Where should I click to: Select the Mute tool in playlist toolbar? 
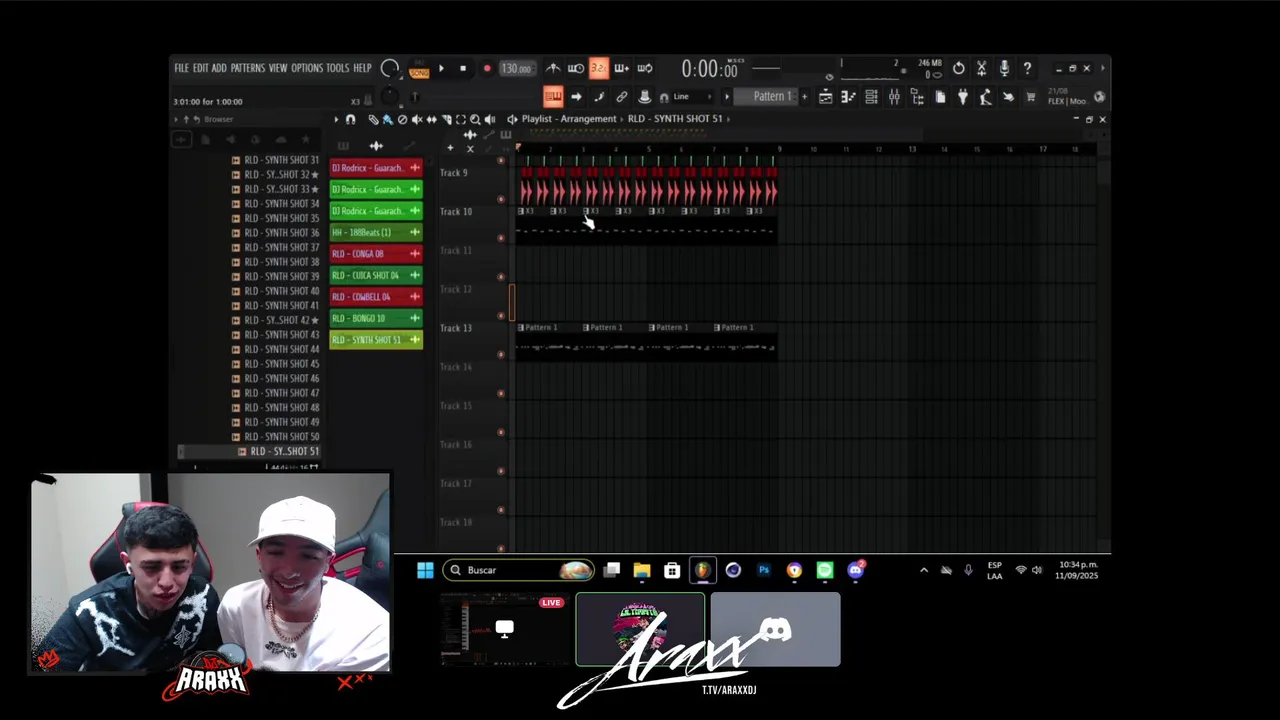[417, 119]
